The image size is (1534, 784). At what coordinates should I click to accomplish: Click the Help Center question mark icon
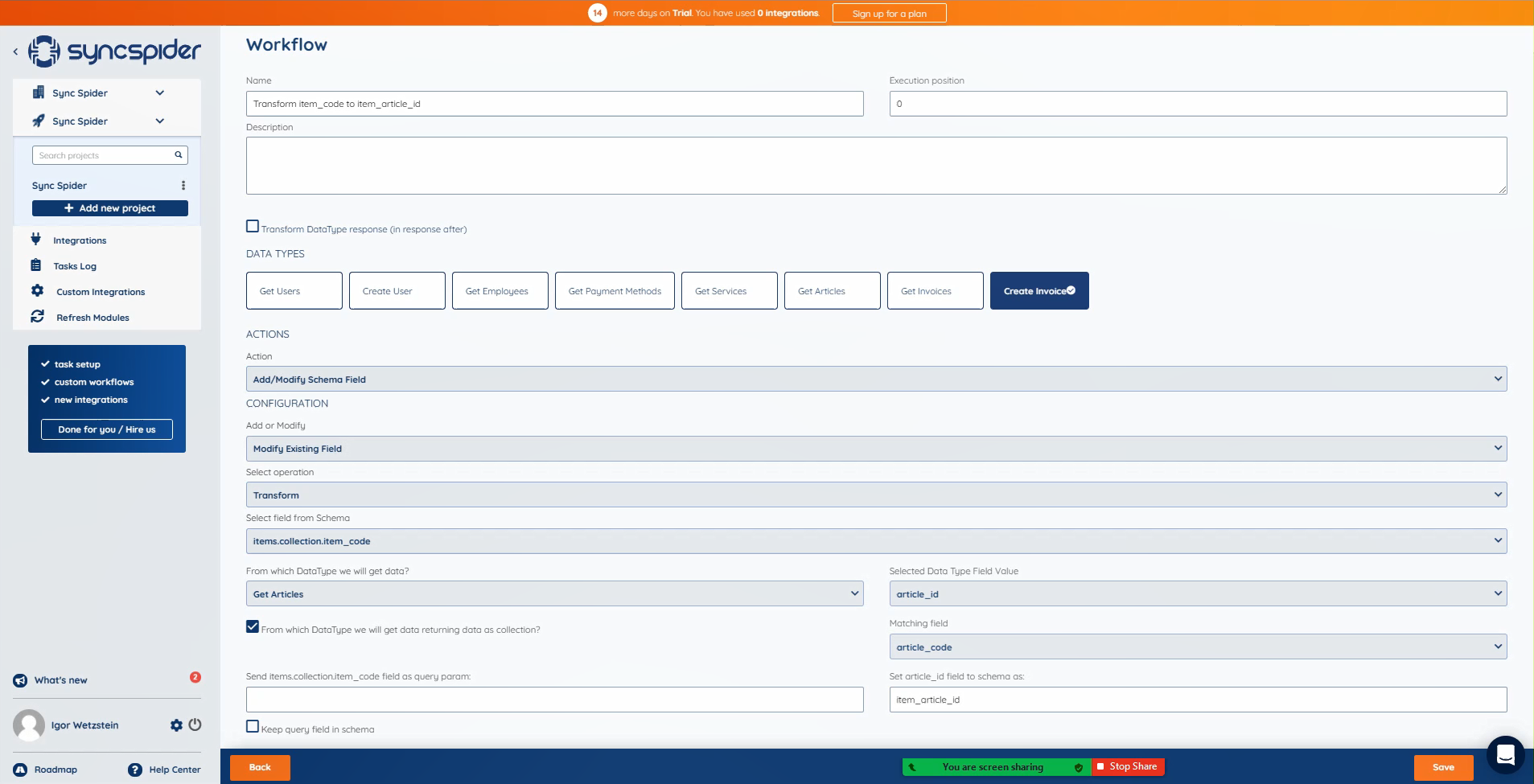[135, 770]
